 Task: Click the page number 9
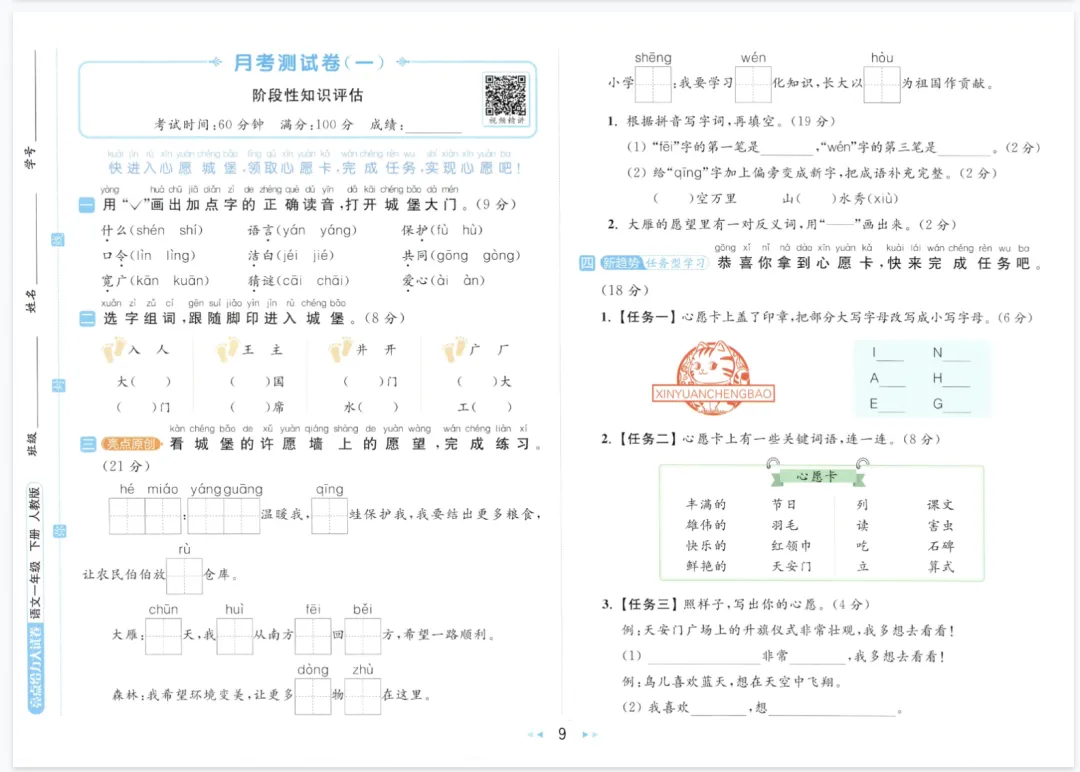[x=562, y=734]
